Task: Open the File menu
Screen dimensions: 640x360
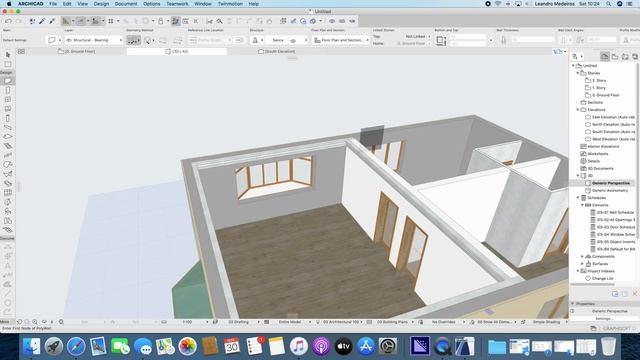Action: (53, 4)
